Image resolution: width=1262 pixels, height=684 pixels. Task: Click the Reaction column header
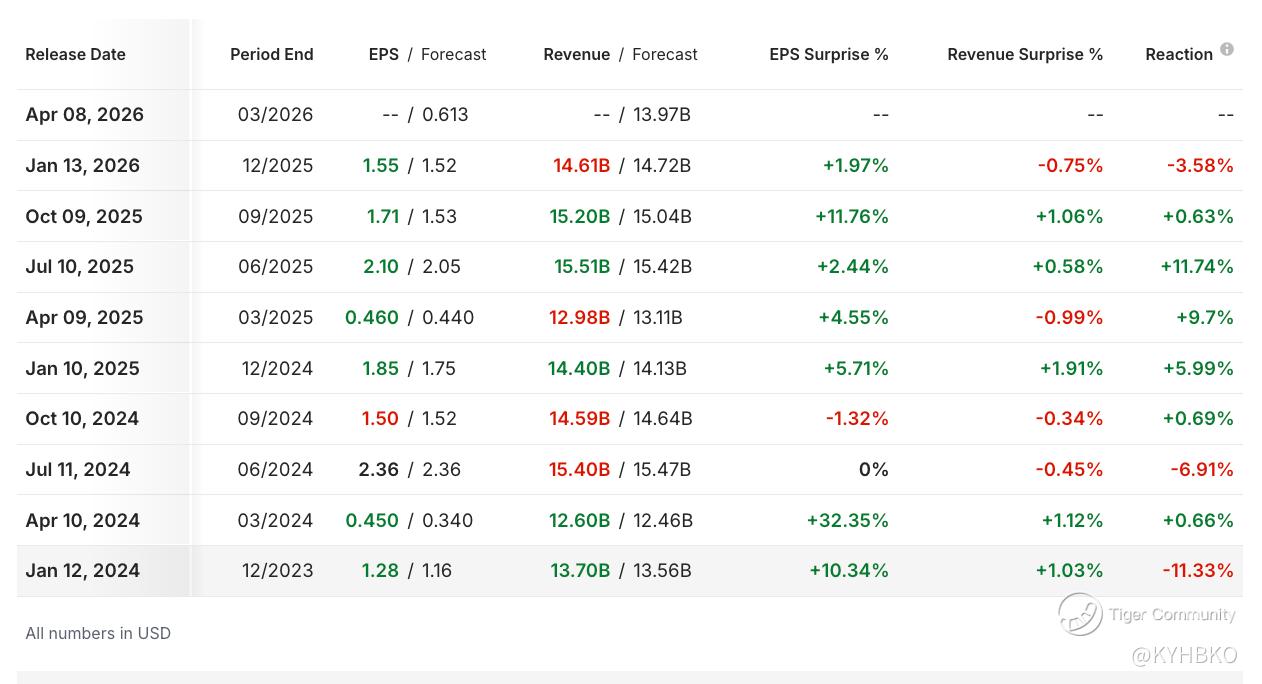[x=1178, y=54]
